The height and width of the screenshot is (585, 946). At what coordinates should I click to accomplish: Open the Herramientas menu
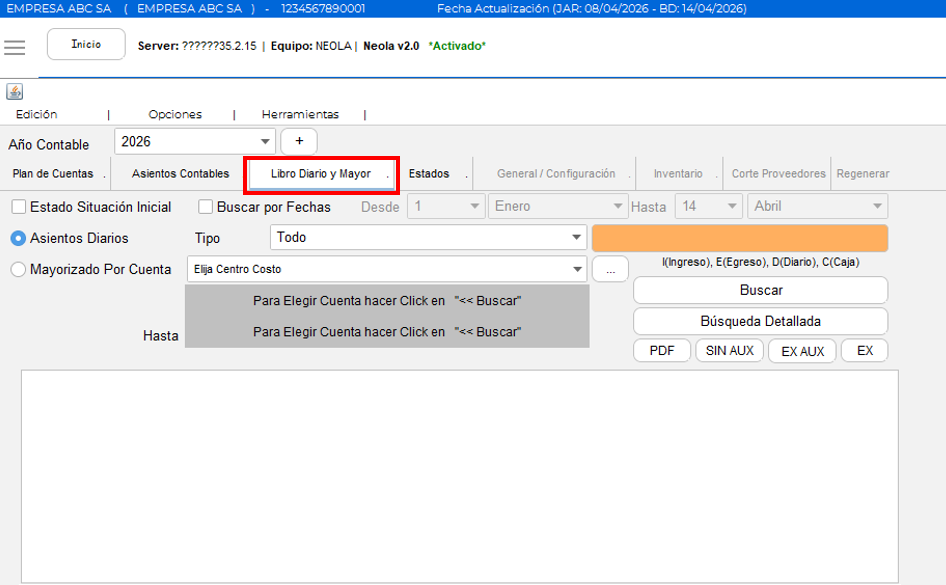[x=300, y=115]
